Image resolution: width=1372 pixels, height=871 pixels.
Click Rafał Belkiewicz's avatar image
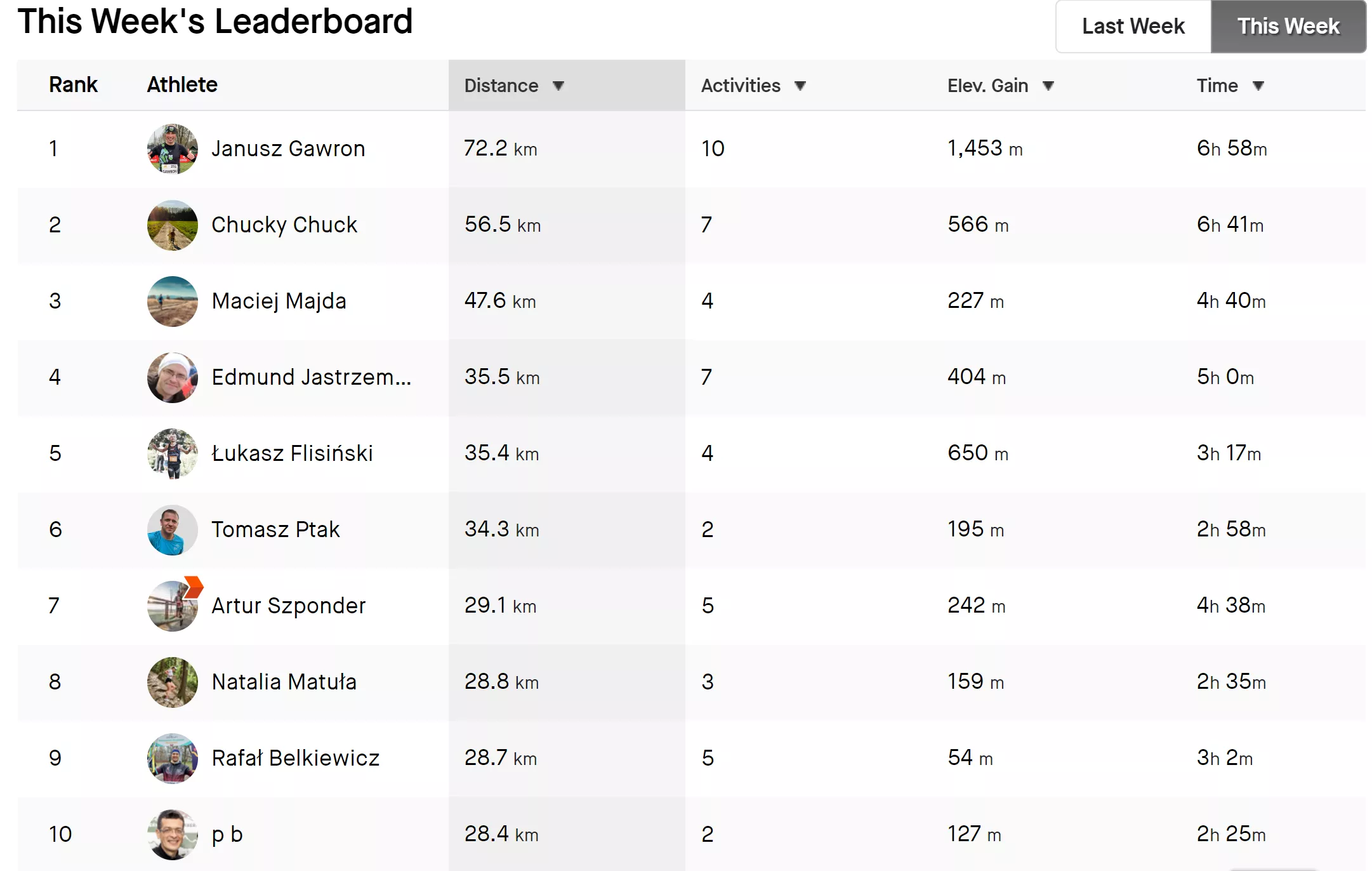tap(172, 759)
